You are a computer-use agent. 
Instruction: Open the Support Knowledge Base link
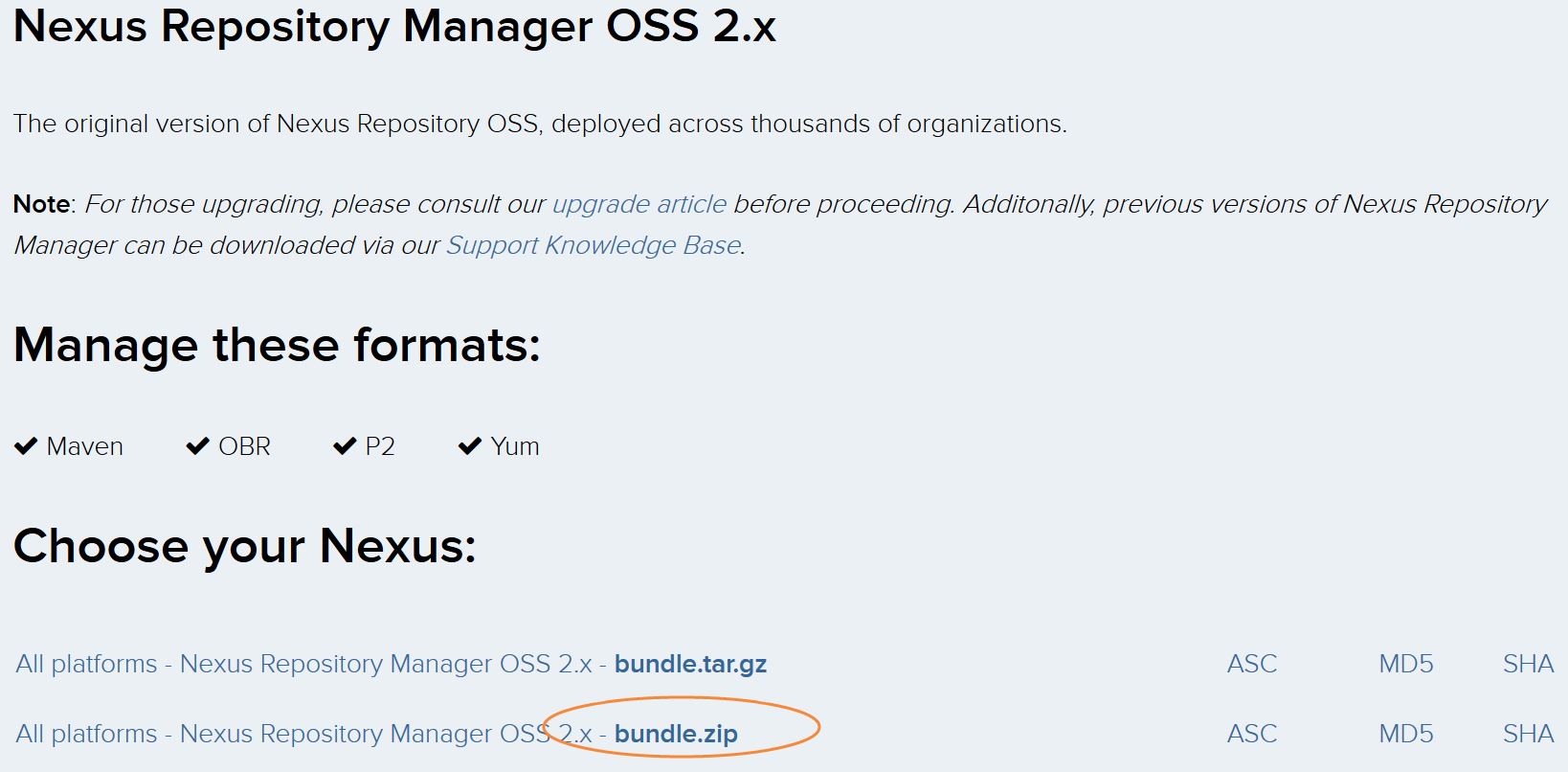click(x=594, y=245)
